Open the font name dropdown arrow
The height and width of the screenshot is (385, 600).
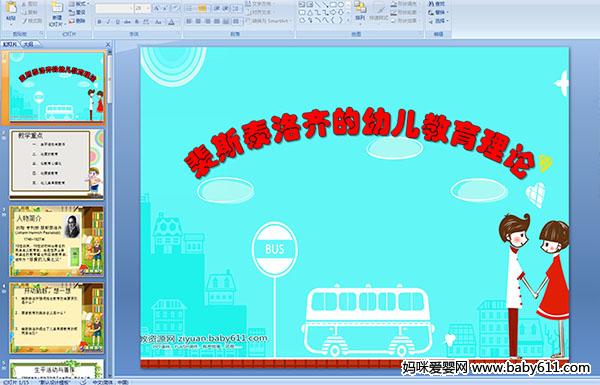pyautogui.click(x=131, y=8)
